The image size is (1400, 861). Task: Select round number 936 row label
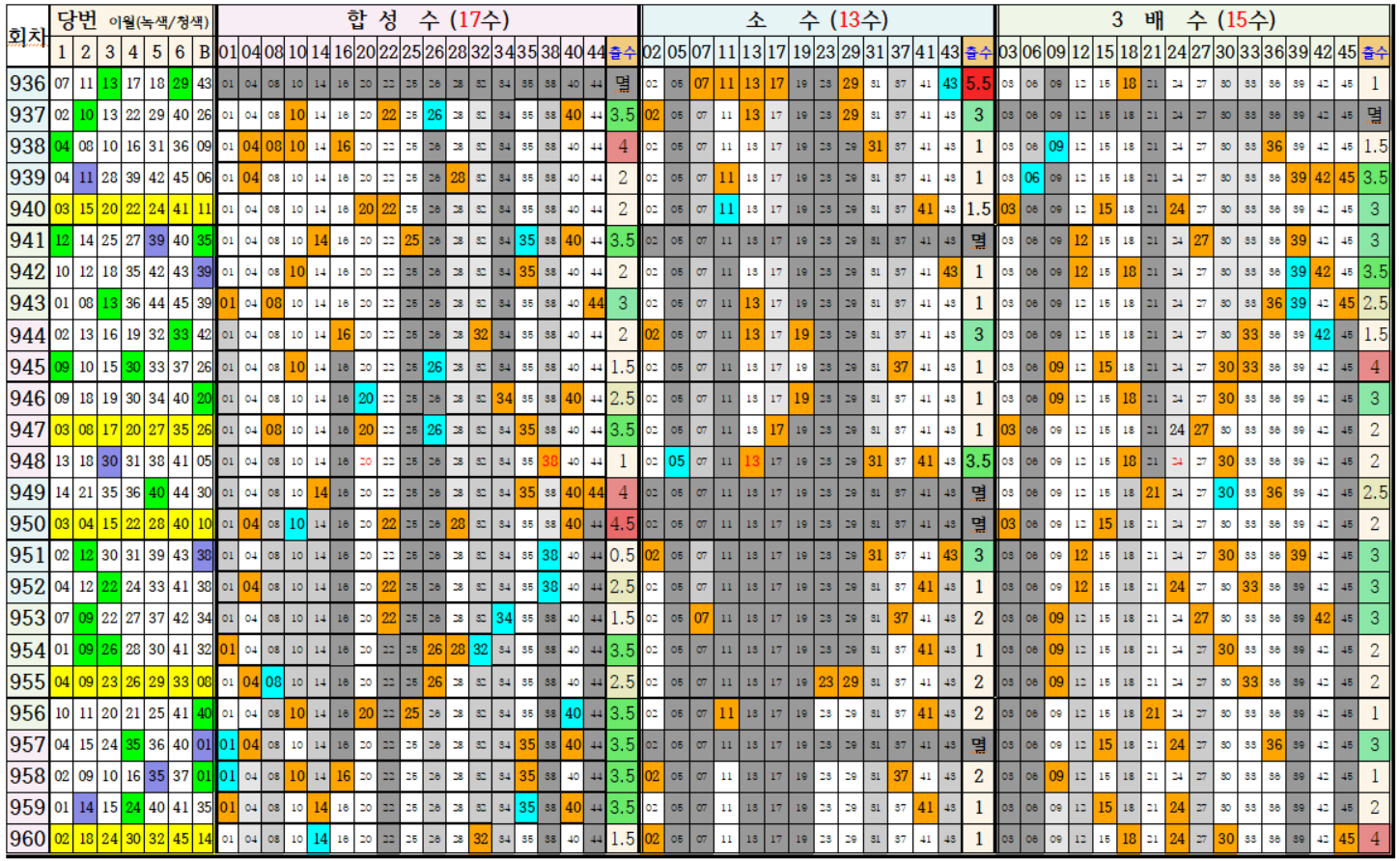point(26,83)
